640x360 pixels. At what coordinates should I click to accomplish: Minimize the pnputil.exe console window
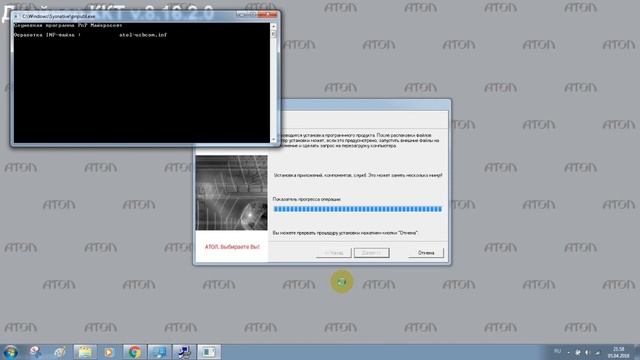[241, 15]
